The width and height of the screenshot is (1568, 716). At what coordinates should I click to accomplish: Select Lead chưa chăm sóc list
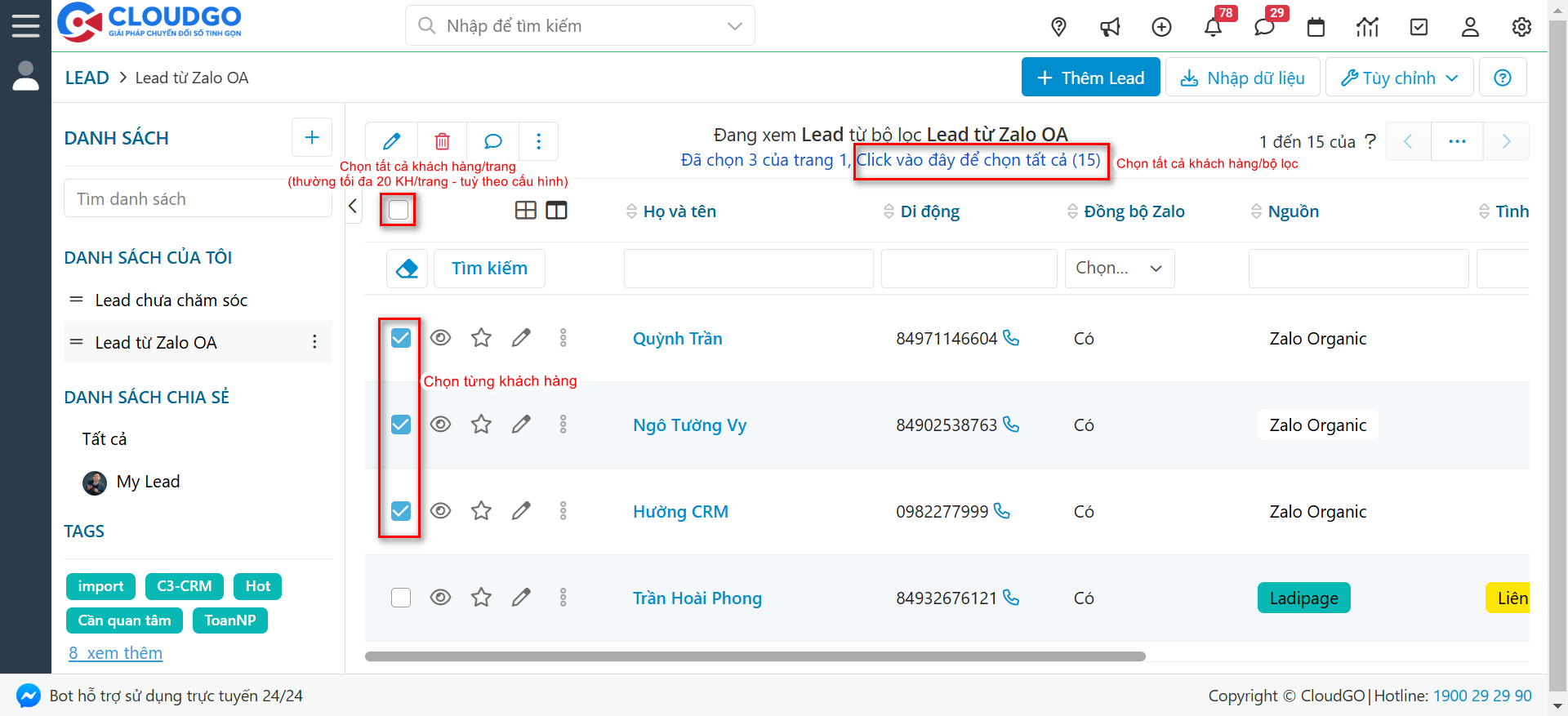point(171,300)
